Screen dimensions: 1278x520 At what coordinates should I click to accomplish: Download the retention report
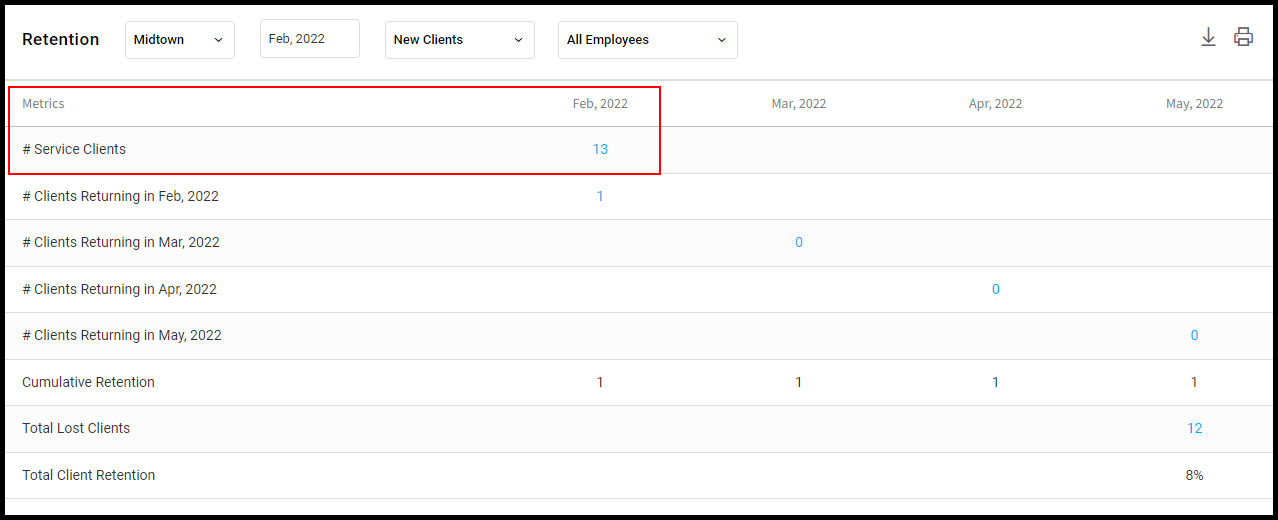(x=1208, y=37)
